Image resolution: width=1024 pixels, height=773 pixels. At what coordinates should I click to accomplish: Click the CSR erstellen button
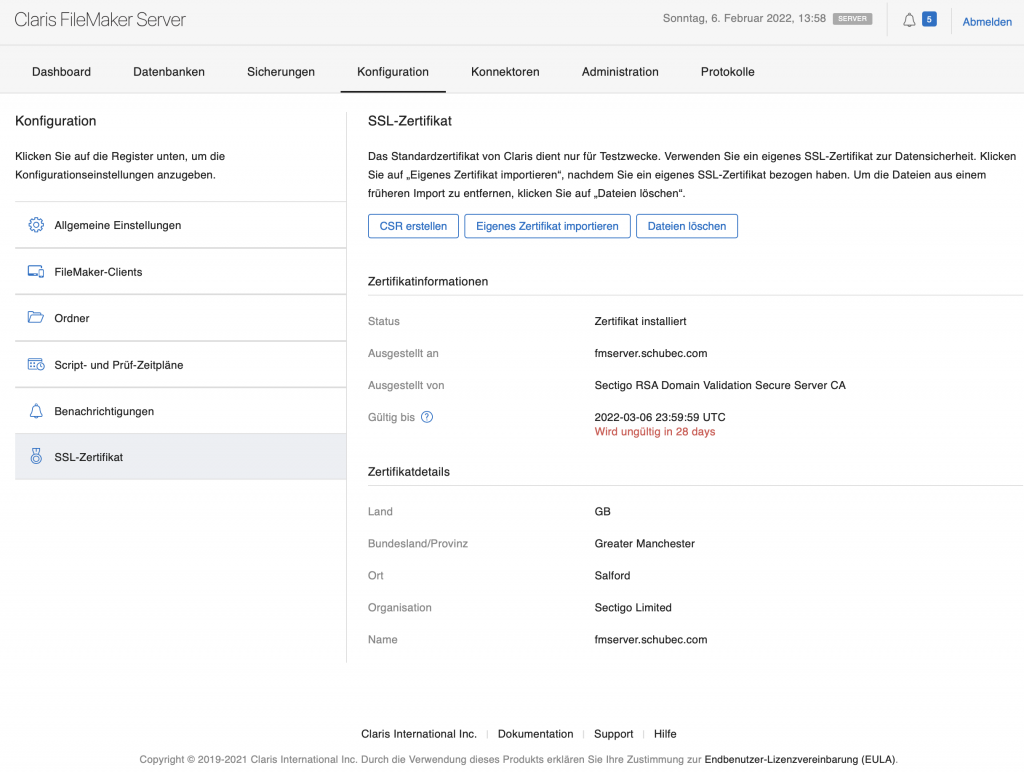(x=413, y=226)
